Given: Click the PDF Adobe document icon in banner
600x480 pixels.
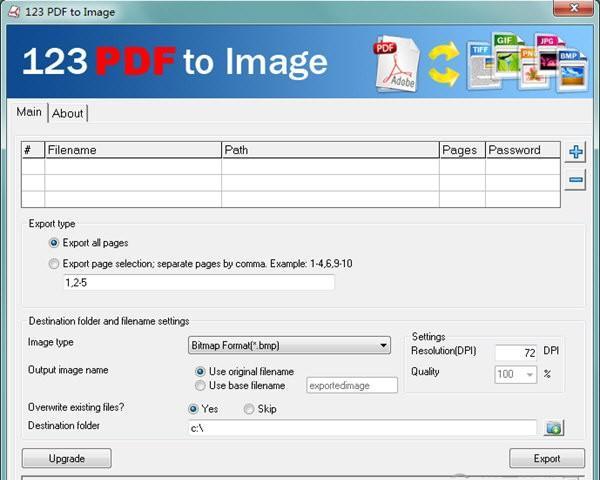Looking at the screenshot, I should pyautogui.click(x=396, y=64).
